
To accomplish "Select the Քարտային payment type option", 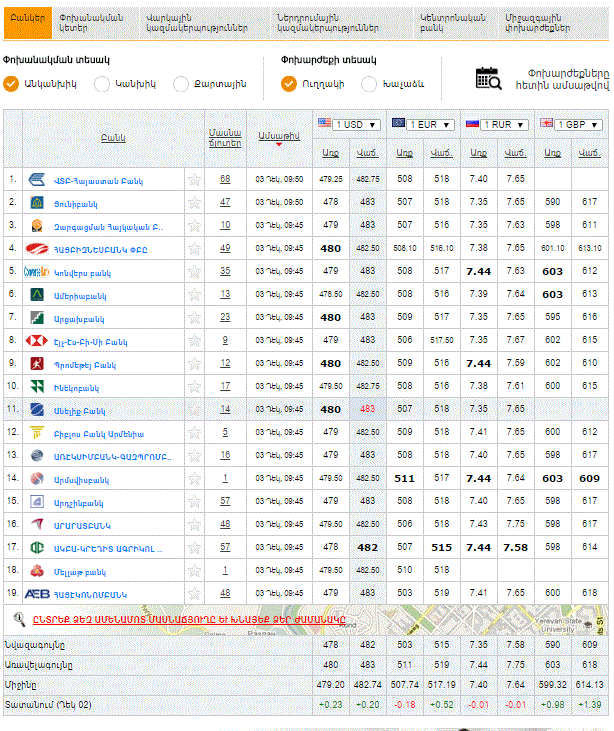I will point(181,84).
